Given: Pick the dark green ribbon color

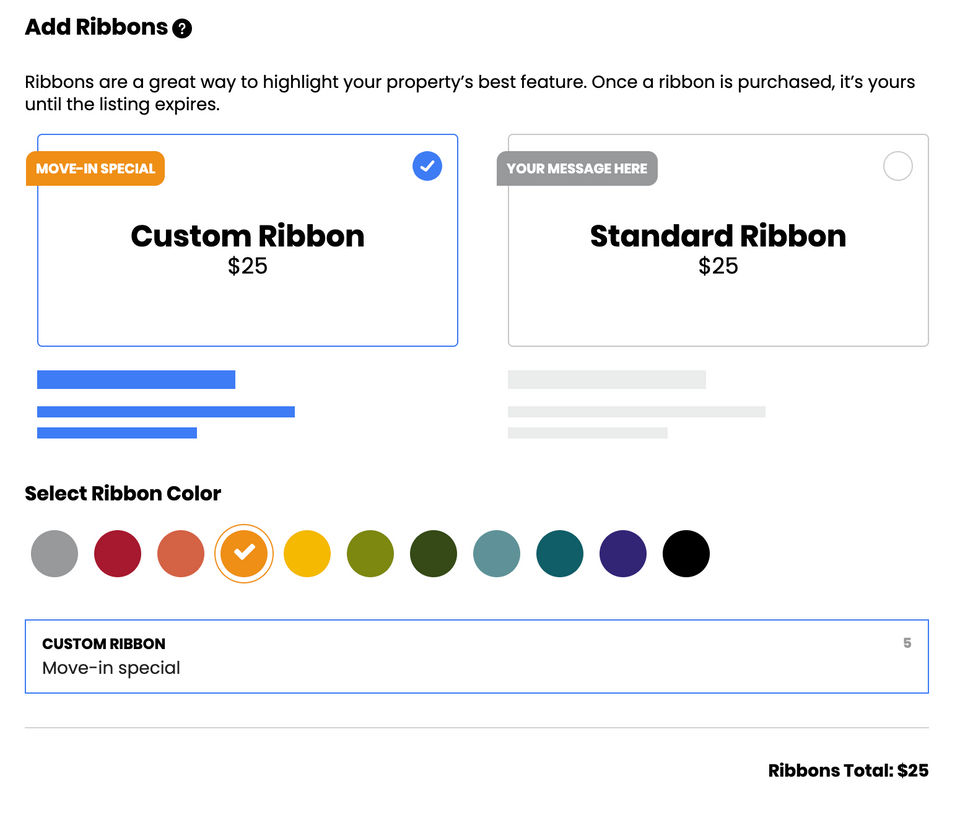Looking at the screenshot, I should click(433, 554).
